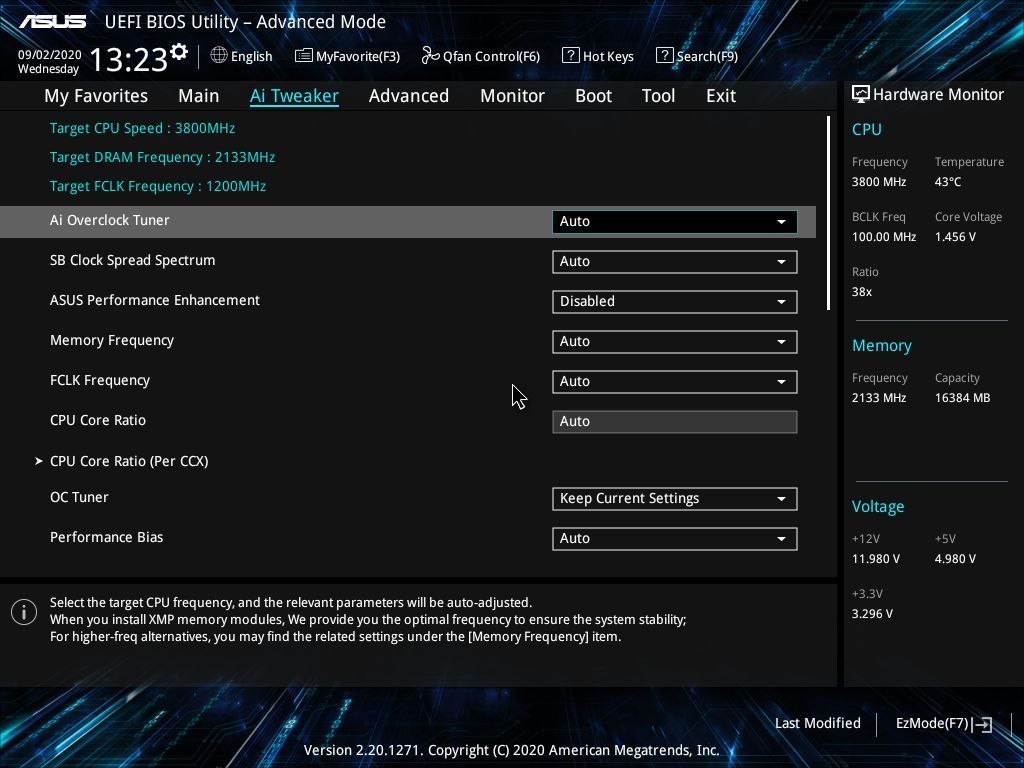Click the globe language icon

[219, 56]
